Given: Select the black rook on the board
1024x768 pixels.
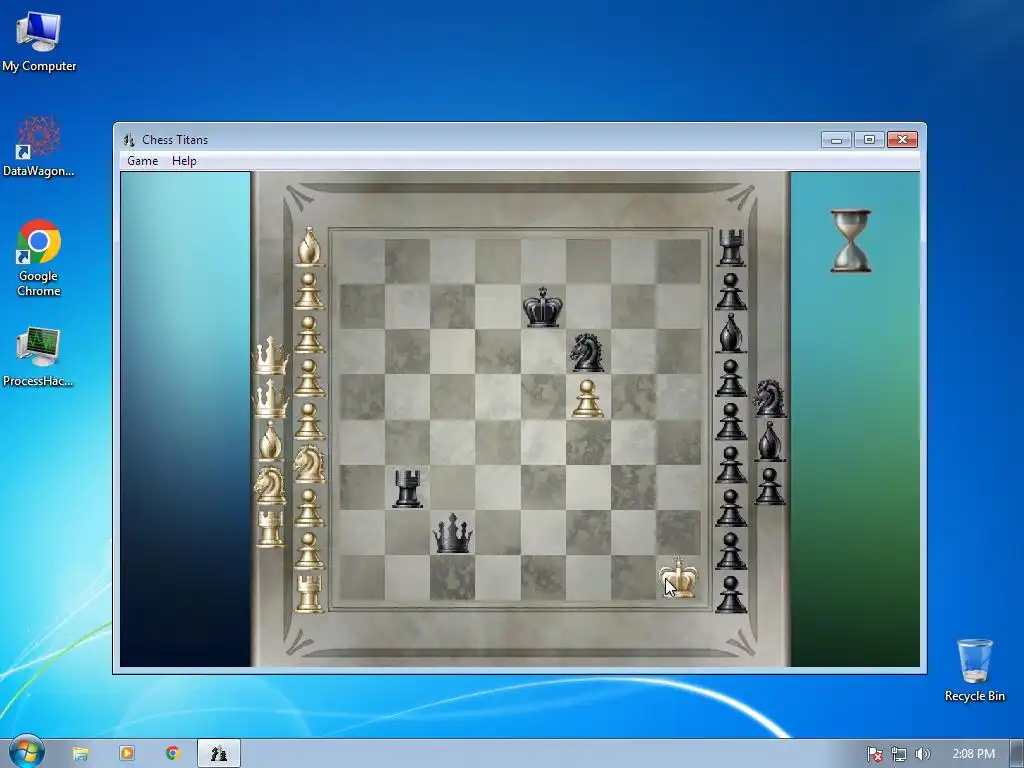Looking at the screenshot, I should tap(408, 488).
